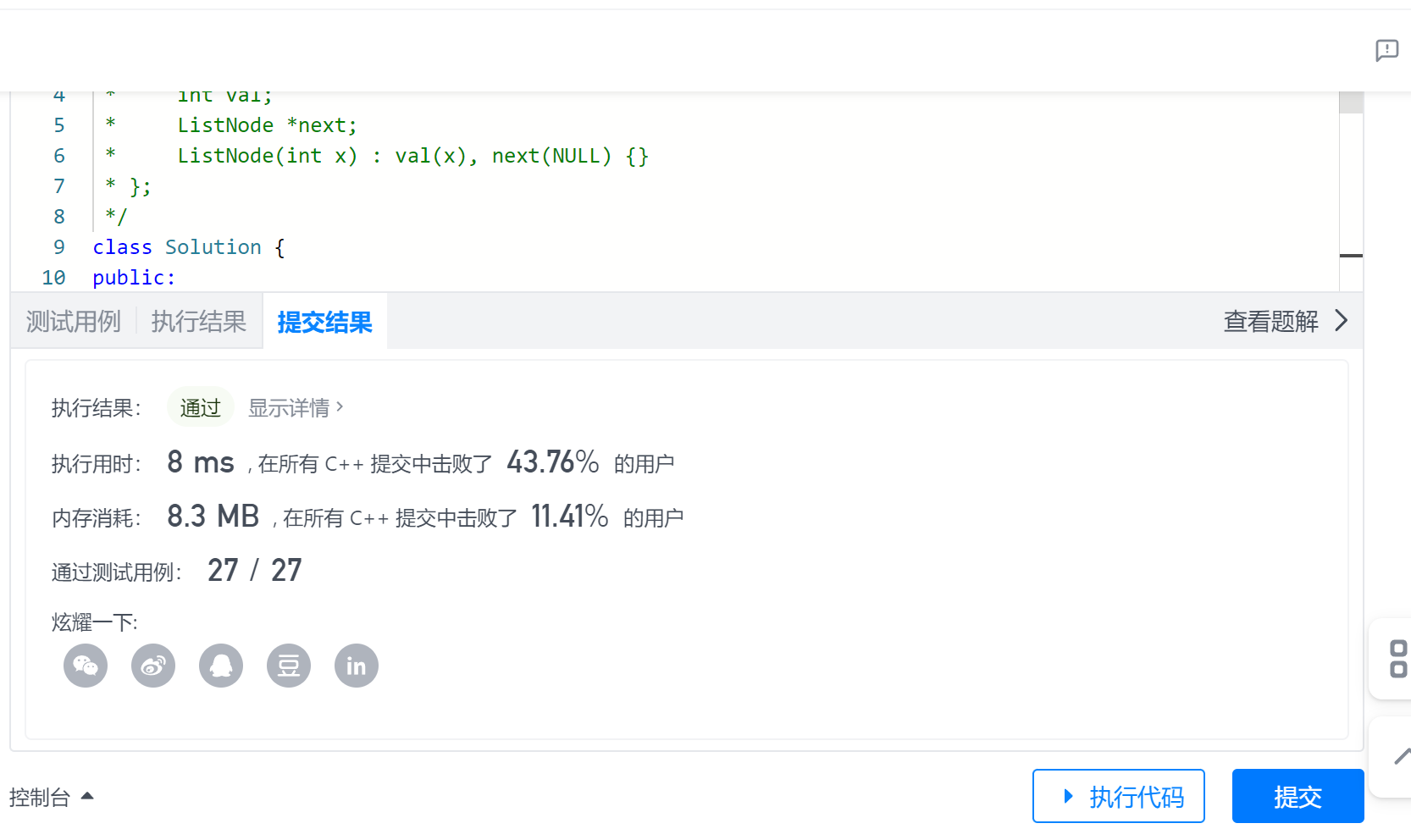
Task: Share result via the WeChat icon
Action: [x=85, y=666]
